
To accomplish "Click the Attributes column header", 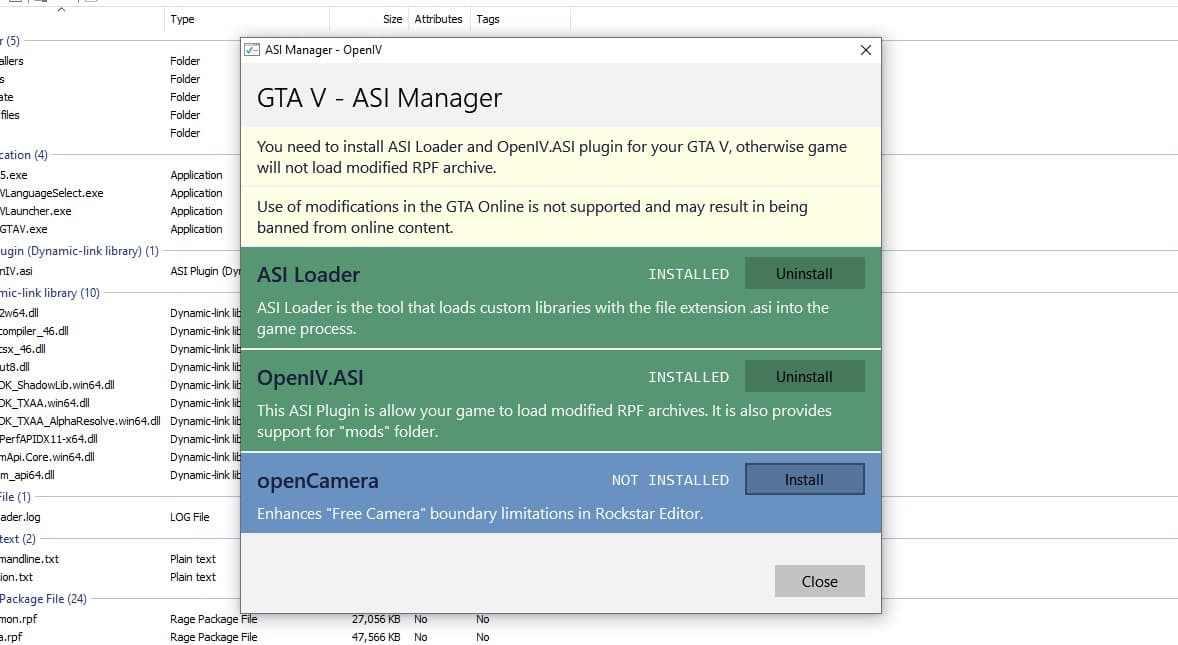I will point(438,19).
